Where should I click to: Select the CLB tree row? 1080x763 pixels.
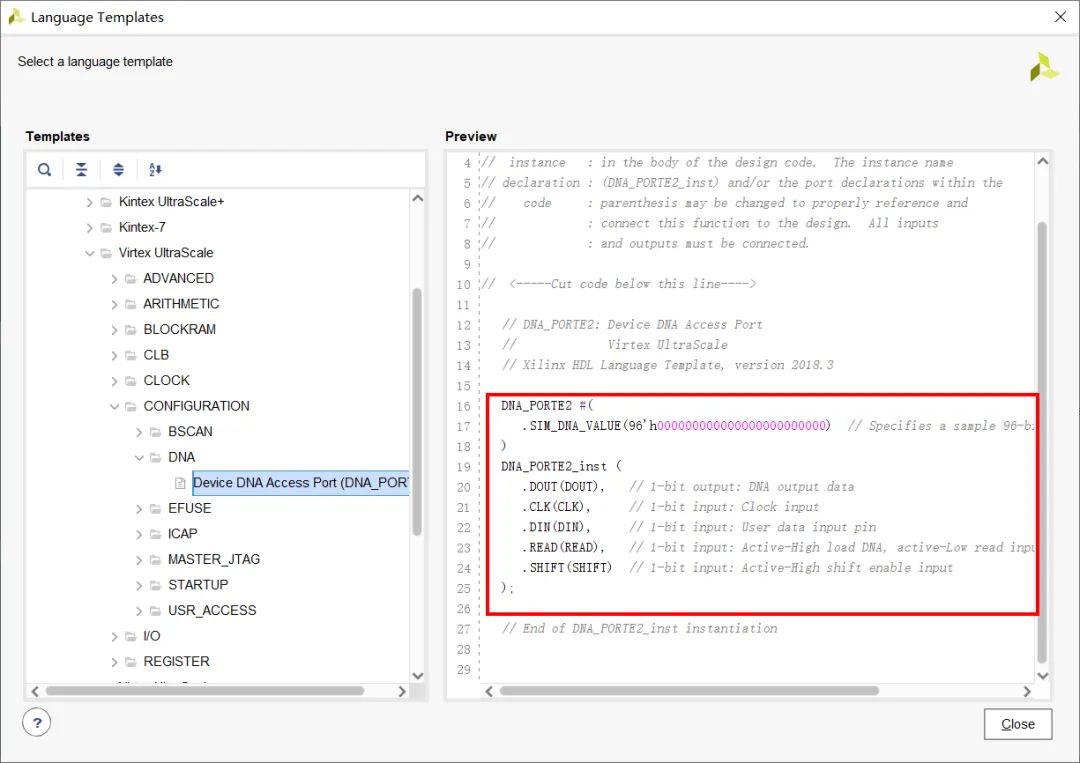pyautogui.click(x=156, y=355)
